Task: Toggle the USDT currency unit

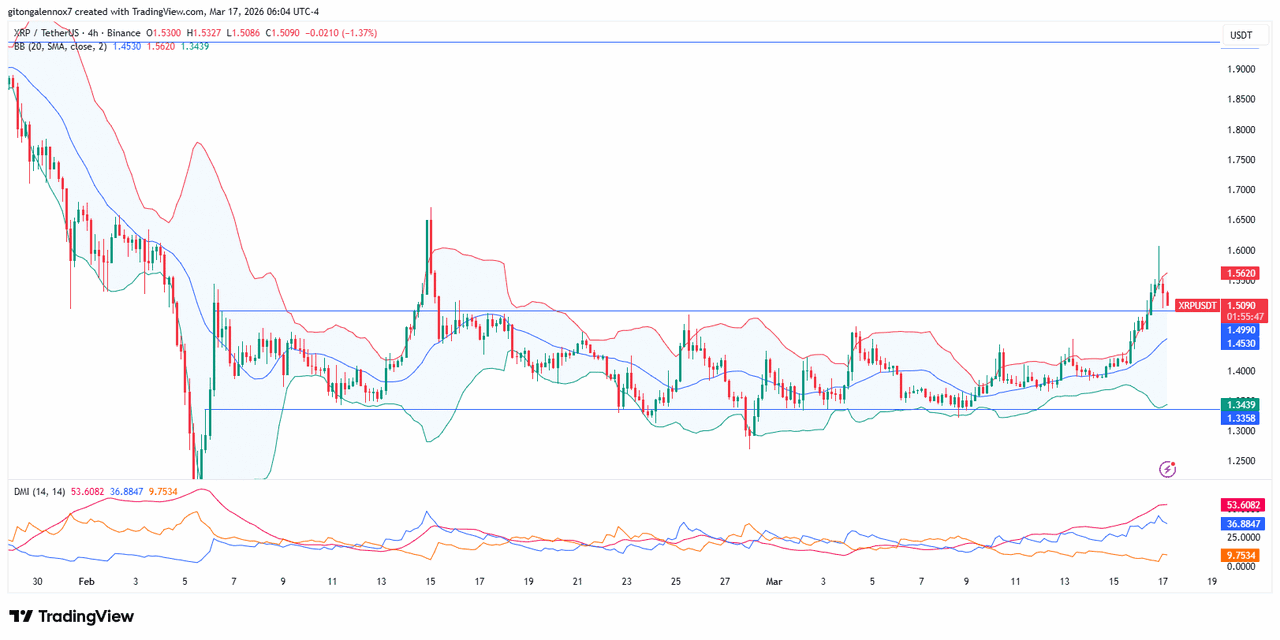Action: pos(1243,34)
